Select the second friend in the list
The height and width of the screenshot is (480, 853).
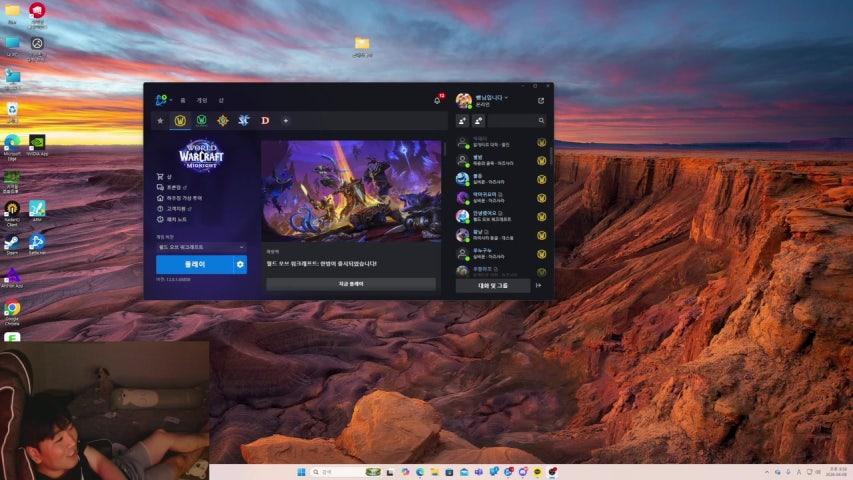(502, 161)
